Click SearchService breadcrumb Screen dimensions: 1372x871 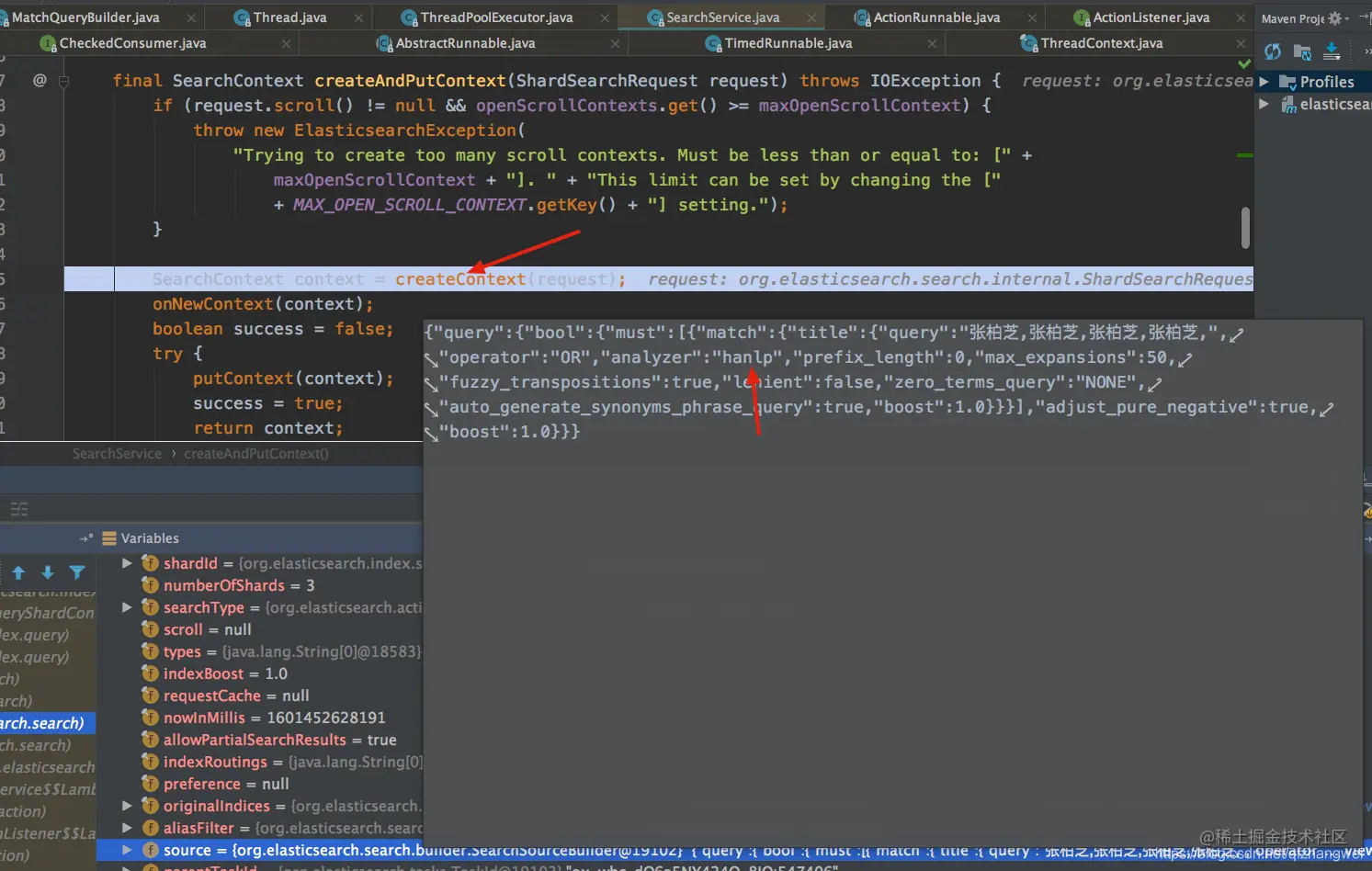point(117,454)
